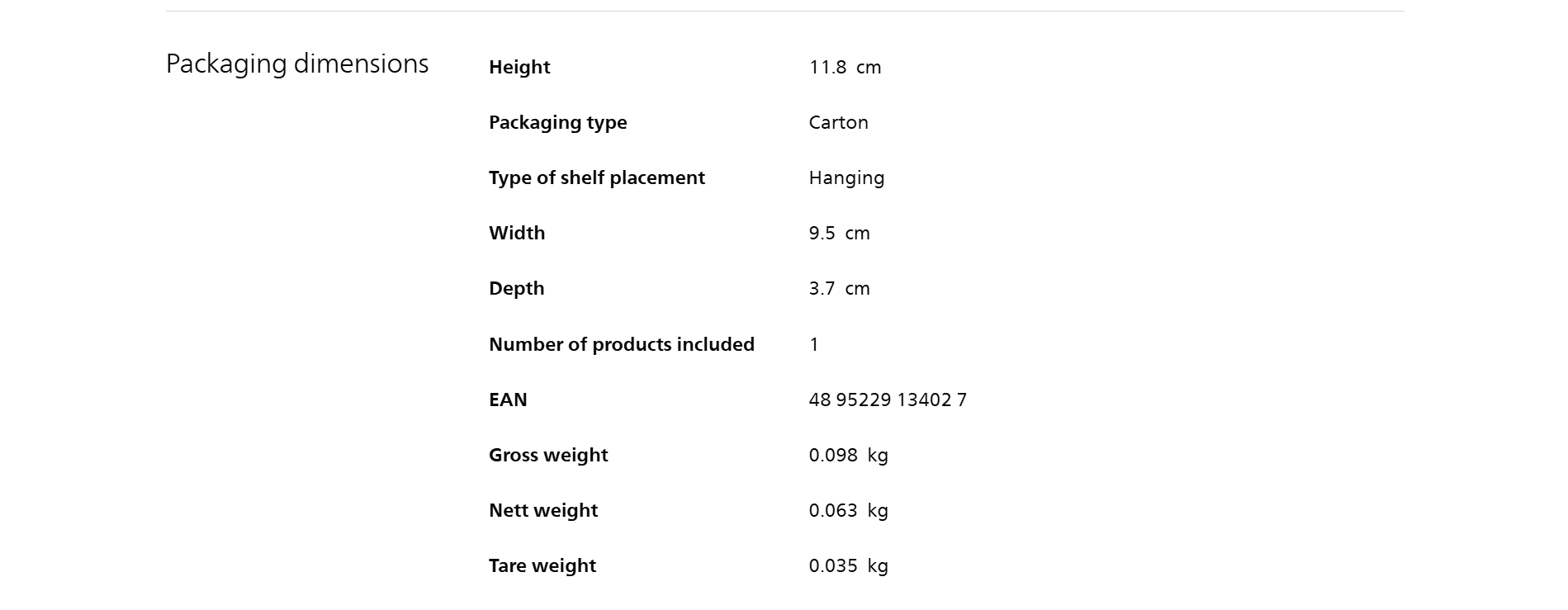This screenshot has height=610, width=1568.
Task: Click the Tare weight label
Action: (x=542, y=565)
